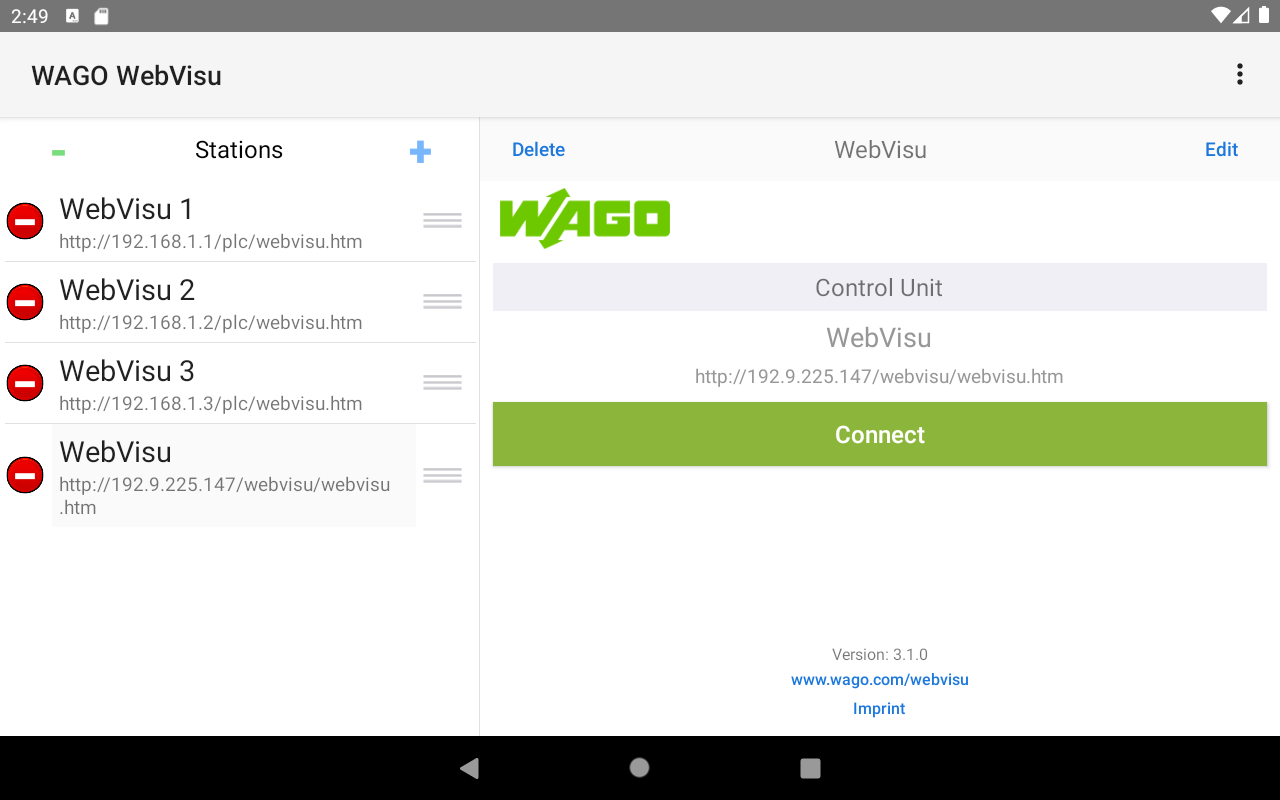
Task: Grab the reorder handle for the 192.9.225.147 station
Action: pos(442,476)
